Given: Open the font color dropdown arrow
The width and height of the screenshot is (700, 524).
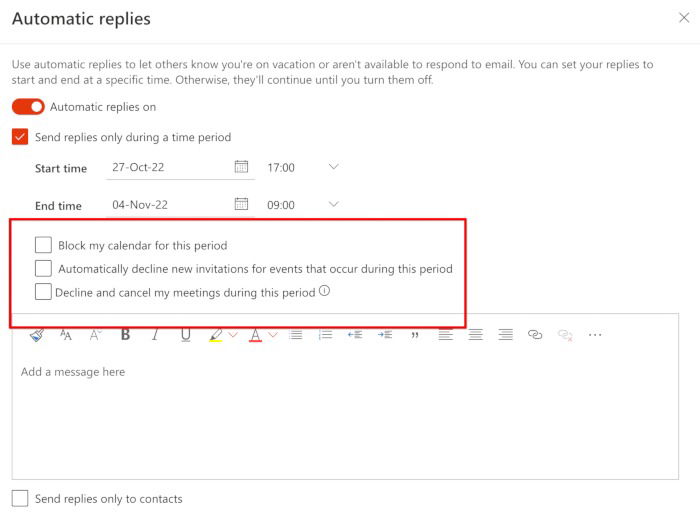Looking at the screenshot, I should [273, 335].
